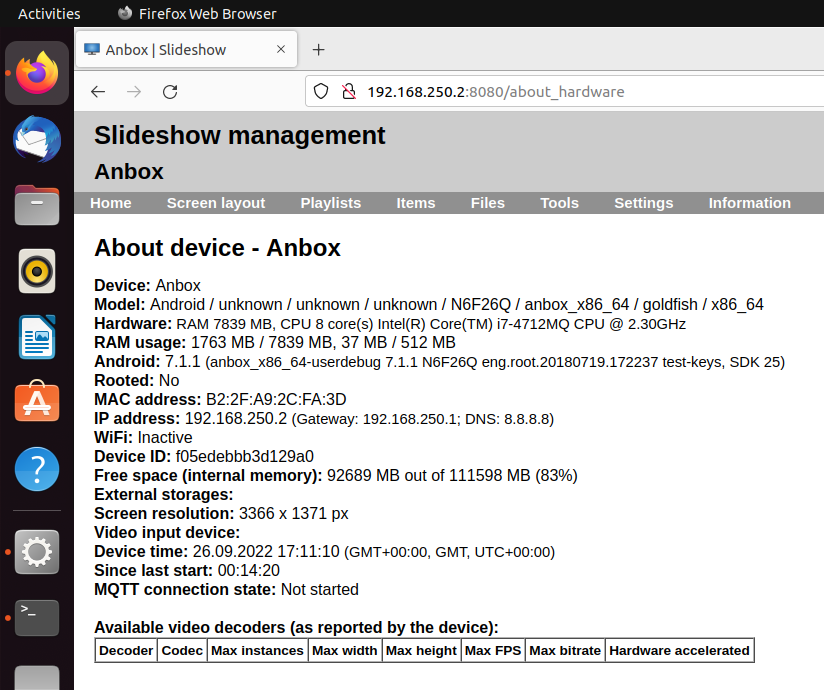Click the Slideshow management heading
The height and width of the screenshot is (690, 824).
[240, 136]
